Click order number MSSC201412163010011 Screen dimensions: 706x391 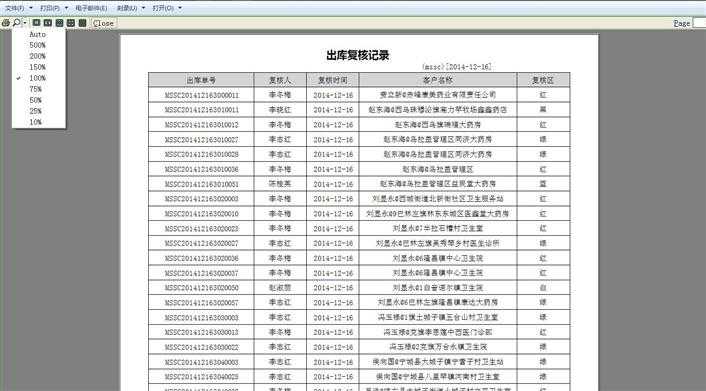(202, 110)
